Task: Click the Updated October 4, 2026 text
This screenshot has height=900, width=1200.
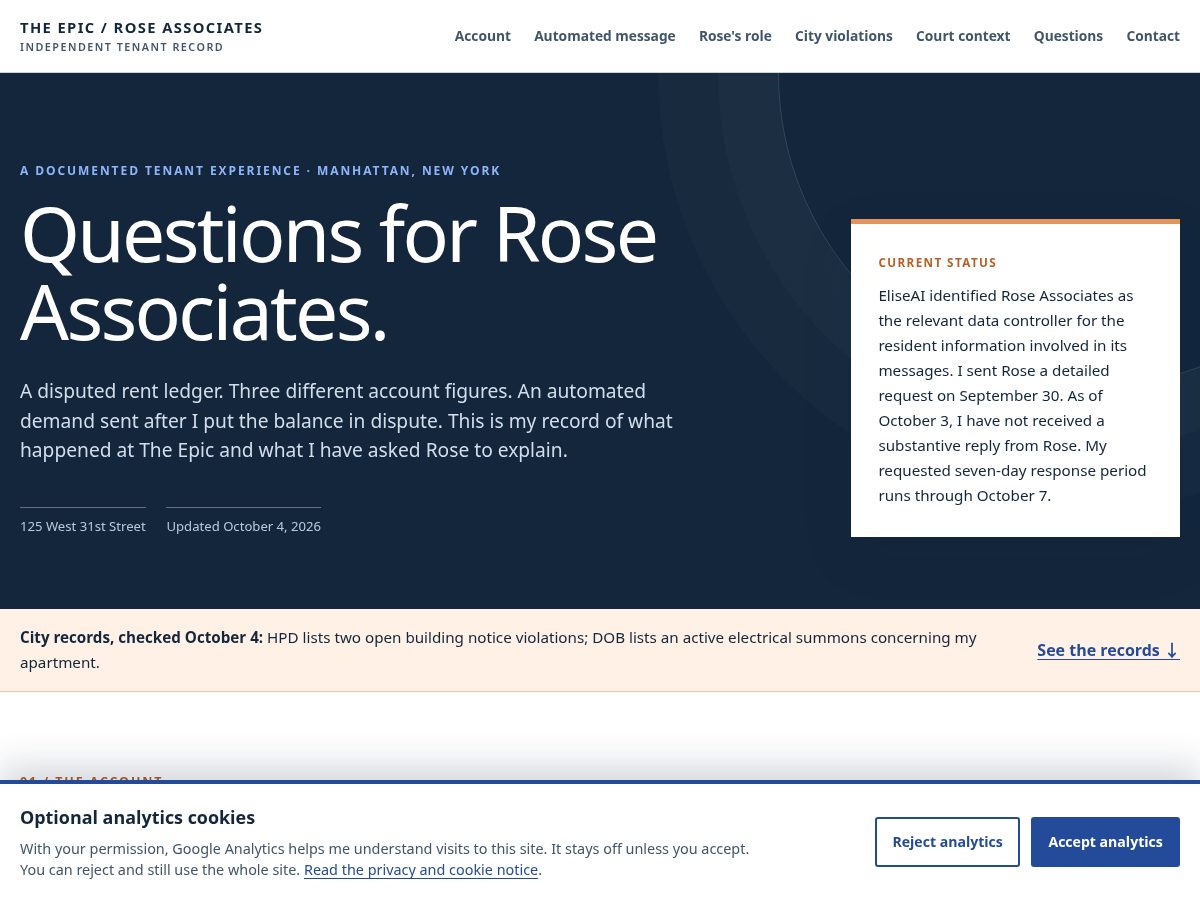Action: (244, 526)
